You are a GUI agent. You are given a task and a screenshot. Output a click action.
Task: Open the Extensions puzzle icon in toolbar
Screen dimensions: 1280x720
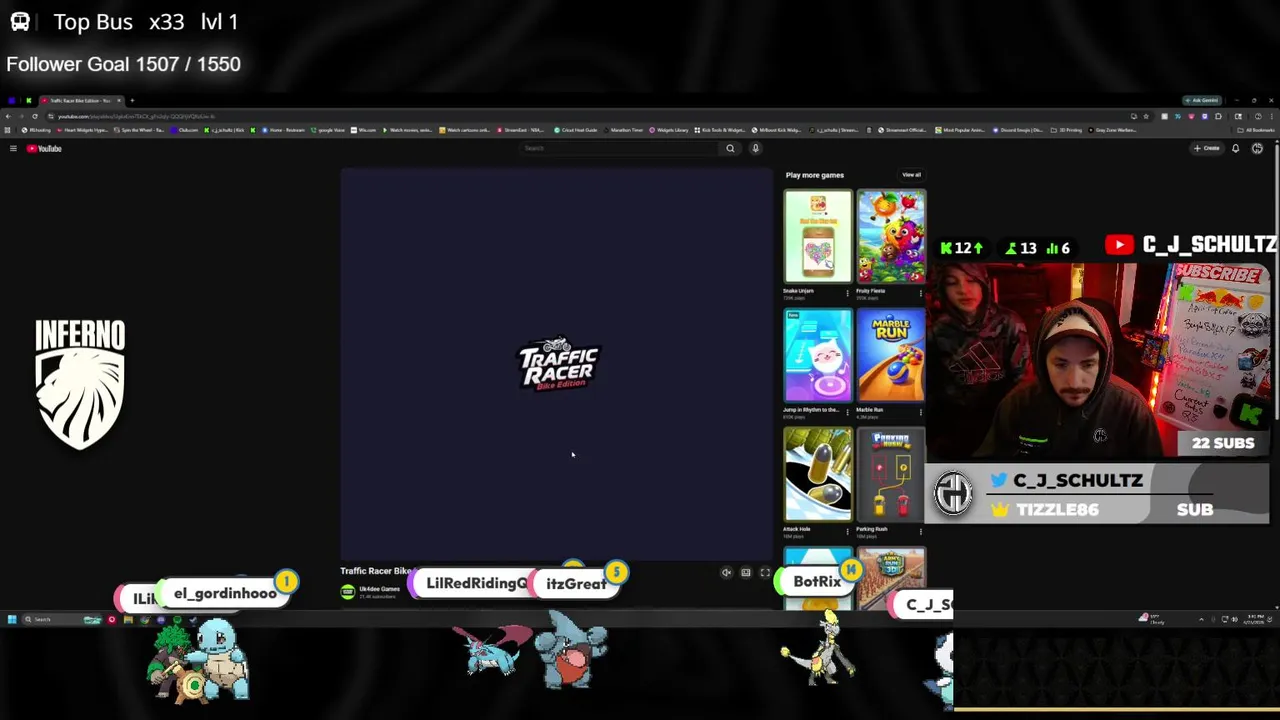coord(1218,116)
